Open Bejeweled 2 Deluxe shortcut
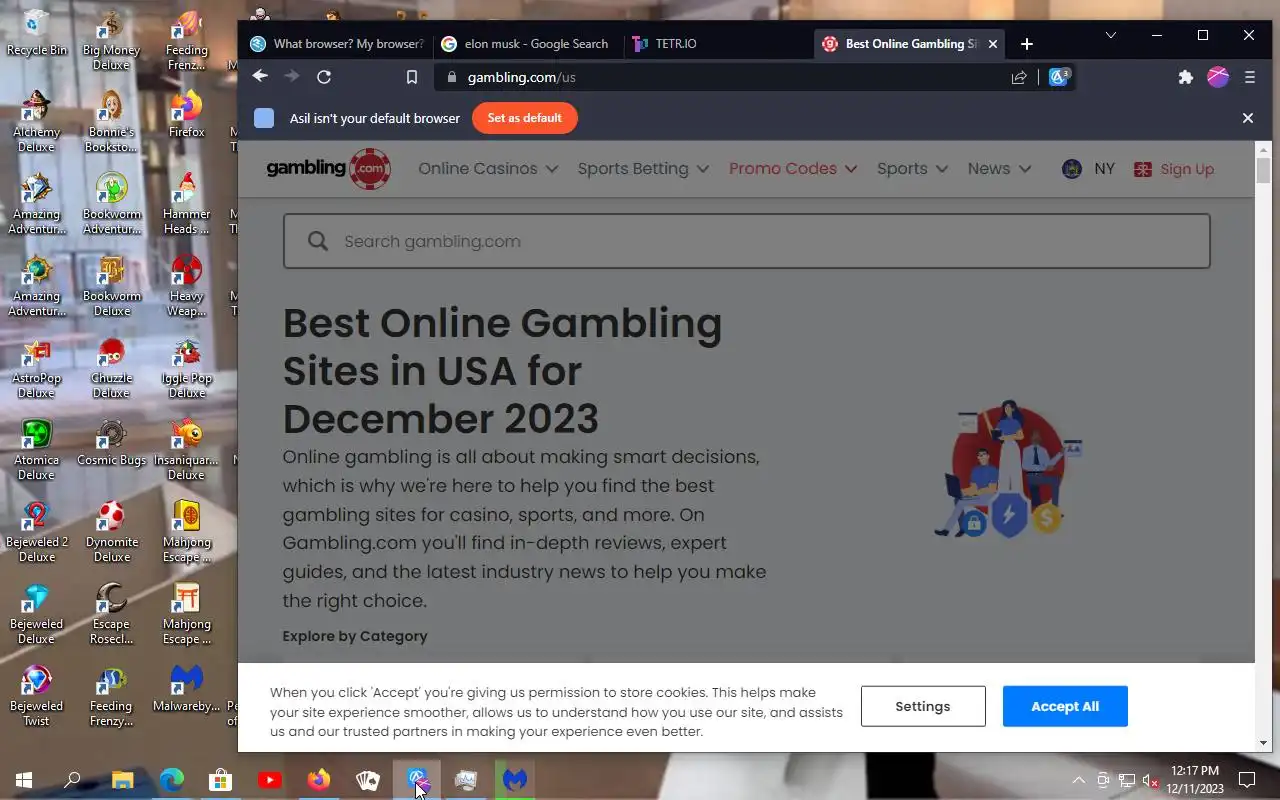This screenshot has height=800, width=1280. pyautogui.click(x=37, y=532)
